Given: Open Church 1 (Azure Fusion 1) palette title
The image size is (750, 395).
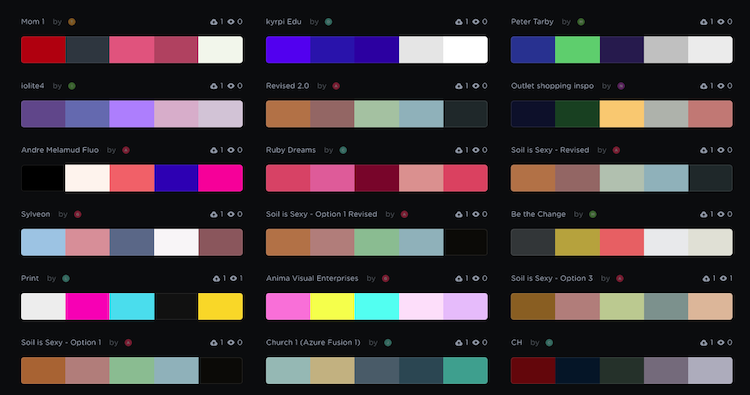Looking at the screenshot, I should click(313, 342).
